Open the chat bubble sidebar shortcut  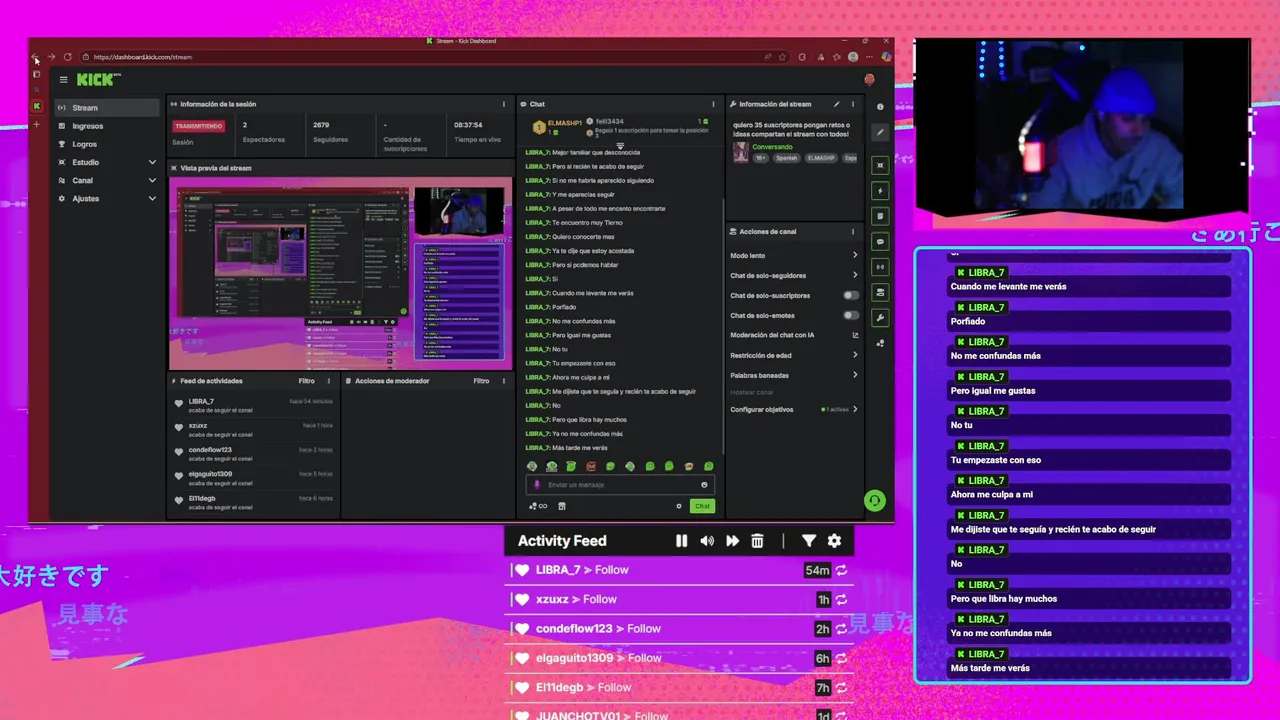(x=880, y=242)
